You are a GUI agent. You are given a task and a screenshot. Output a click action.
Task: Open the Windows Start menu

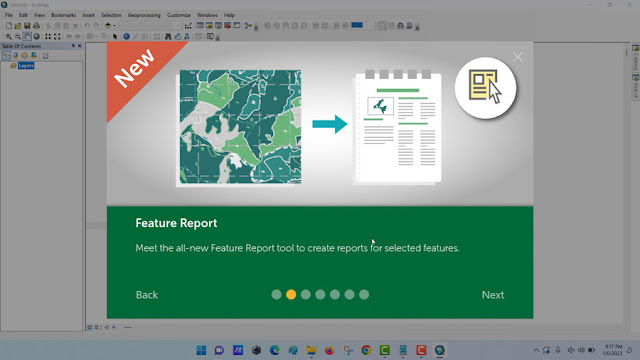click(x=201, y=350)
